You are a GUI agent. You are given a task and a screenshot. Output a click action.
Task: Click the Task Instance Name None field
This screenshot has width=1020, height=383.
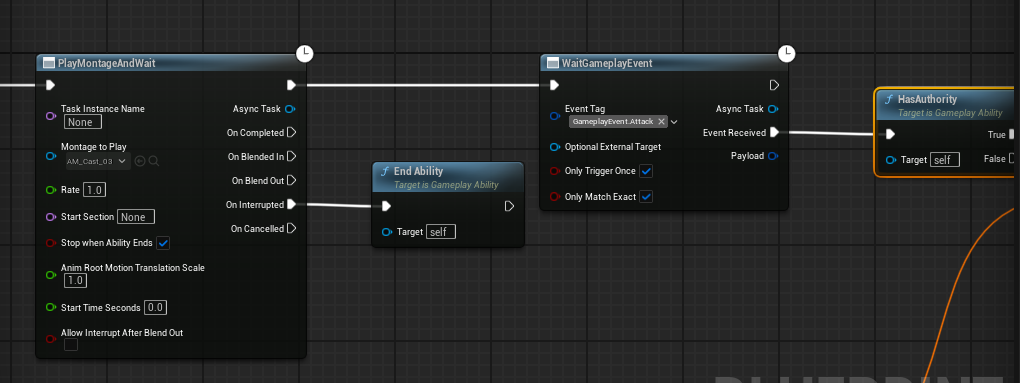(x=83, y=122)
